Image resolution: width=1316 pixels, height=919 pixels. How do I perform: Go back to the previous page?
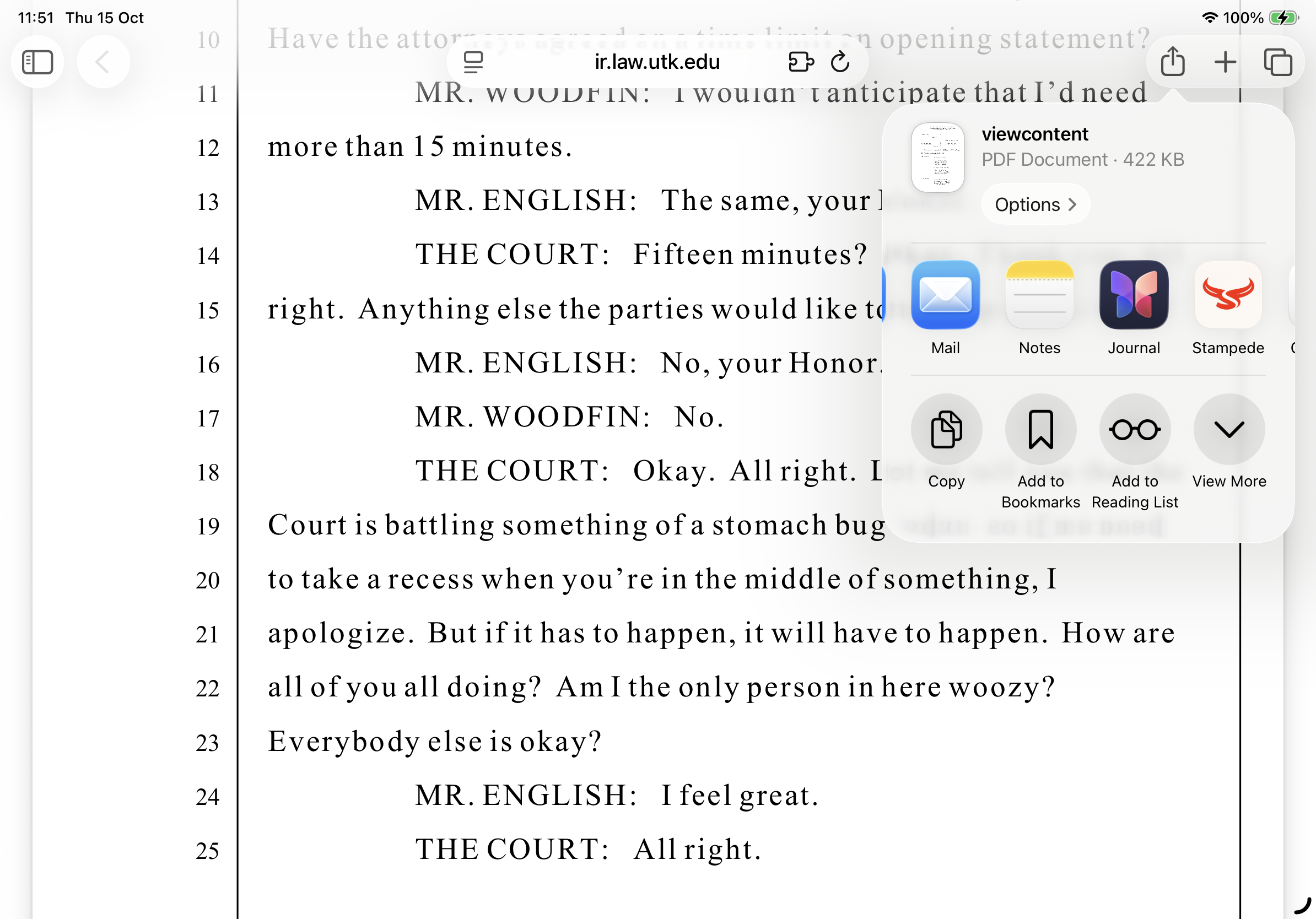(103, 62)
